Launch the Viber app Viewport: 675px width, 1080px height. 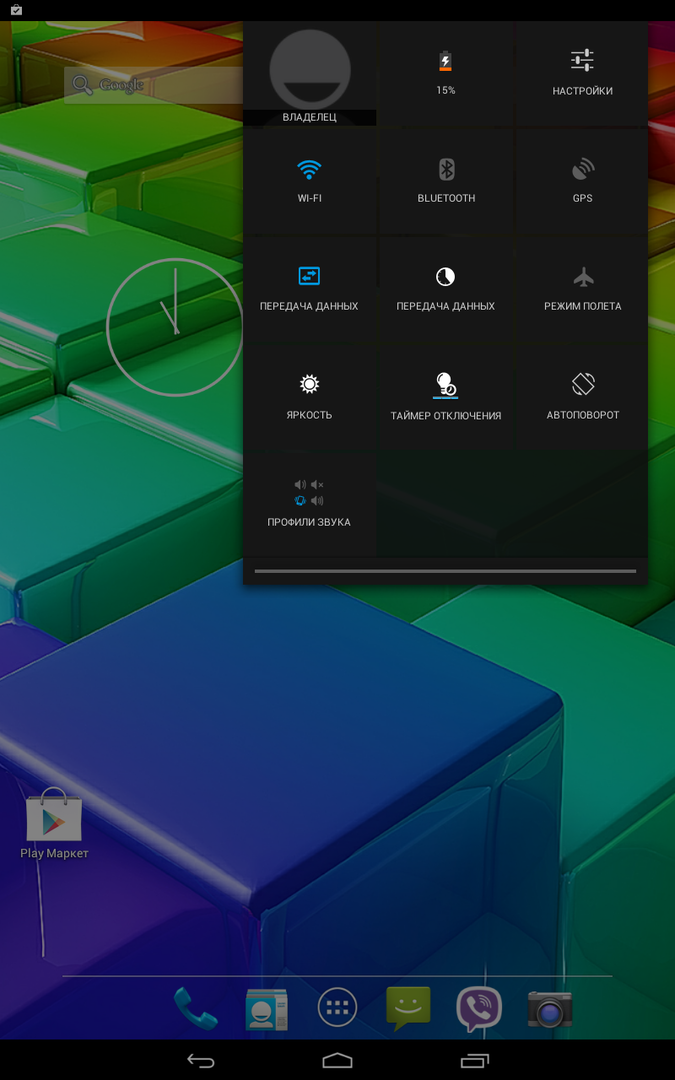coord(479,1009)
